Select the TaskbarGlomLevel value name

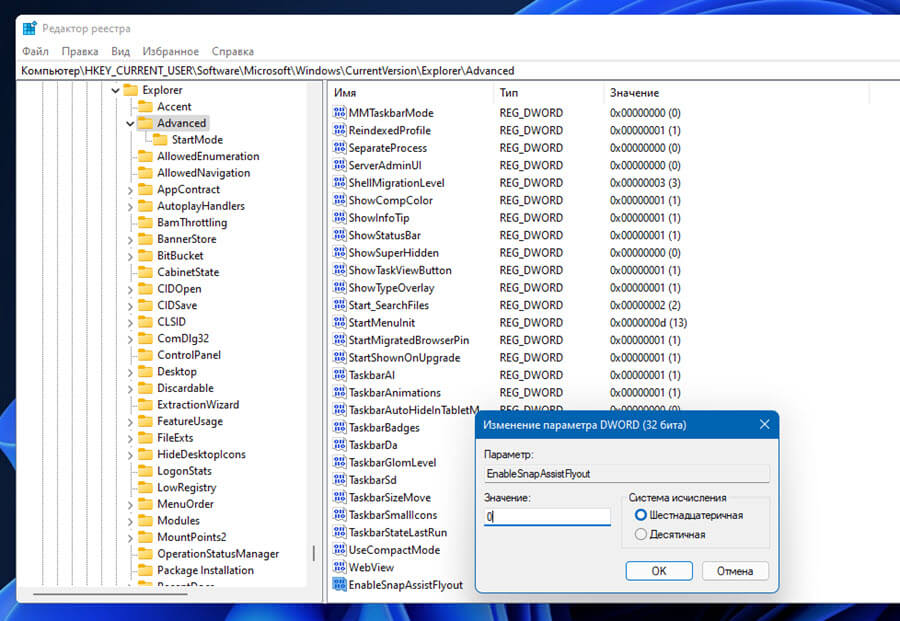pos(392,463)
